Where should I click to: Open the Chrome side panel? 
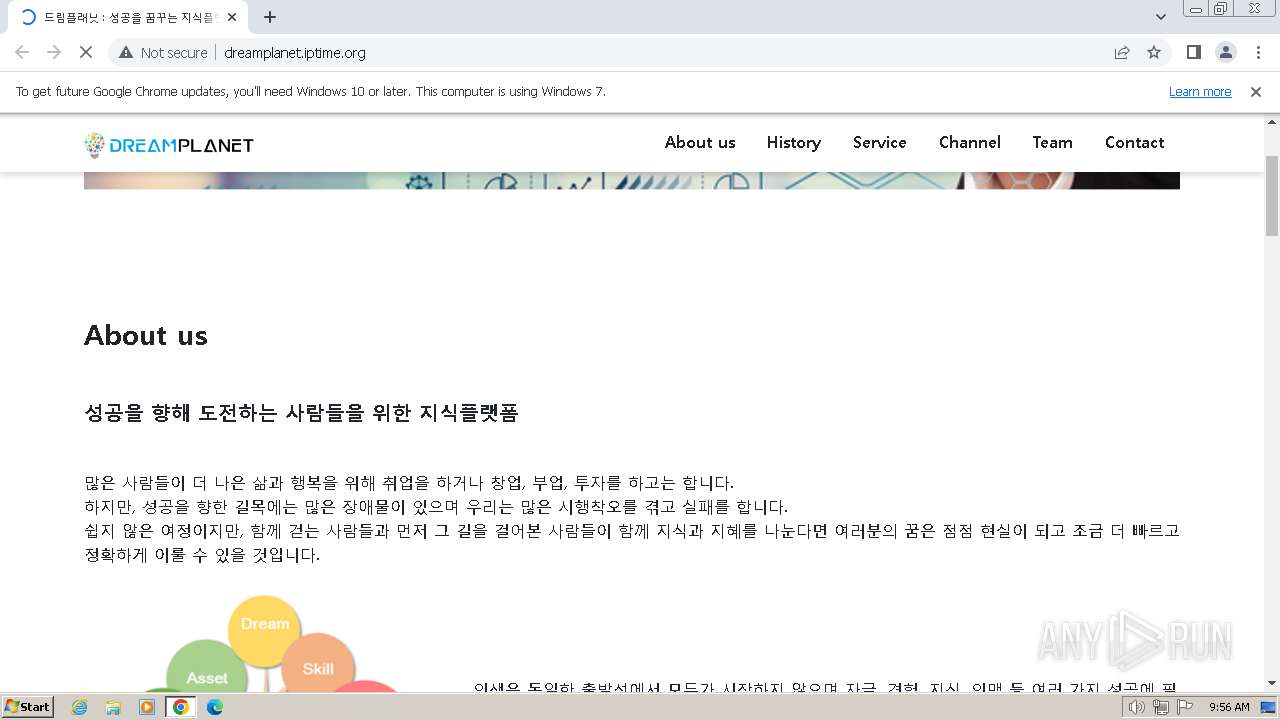[1193, 52]
